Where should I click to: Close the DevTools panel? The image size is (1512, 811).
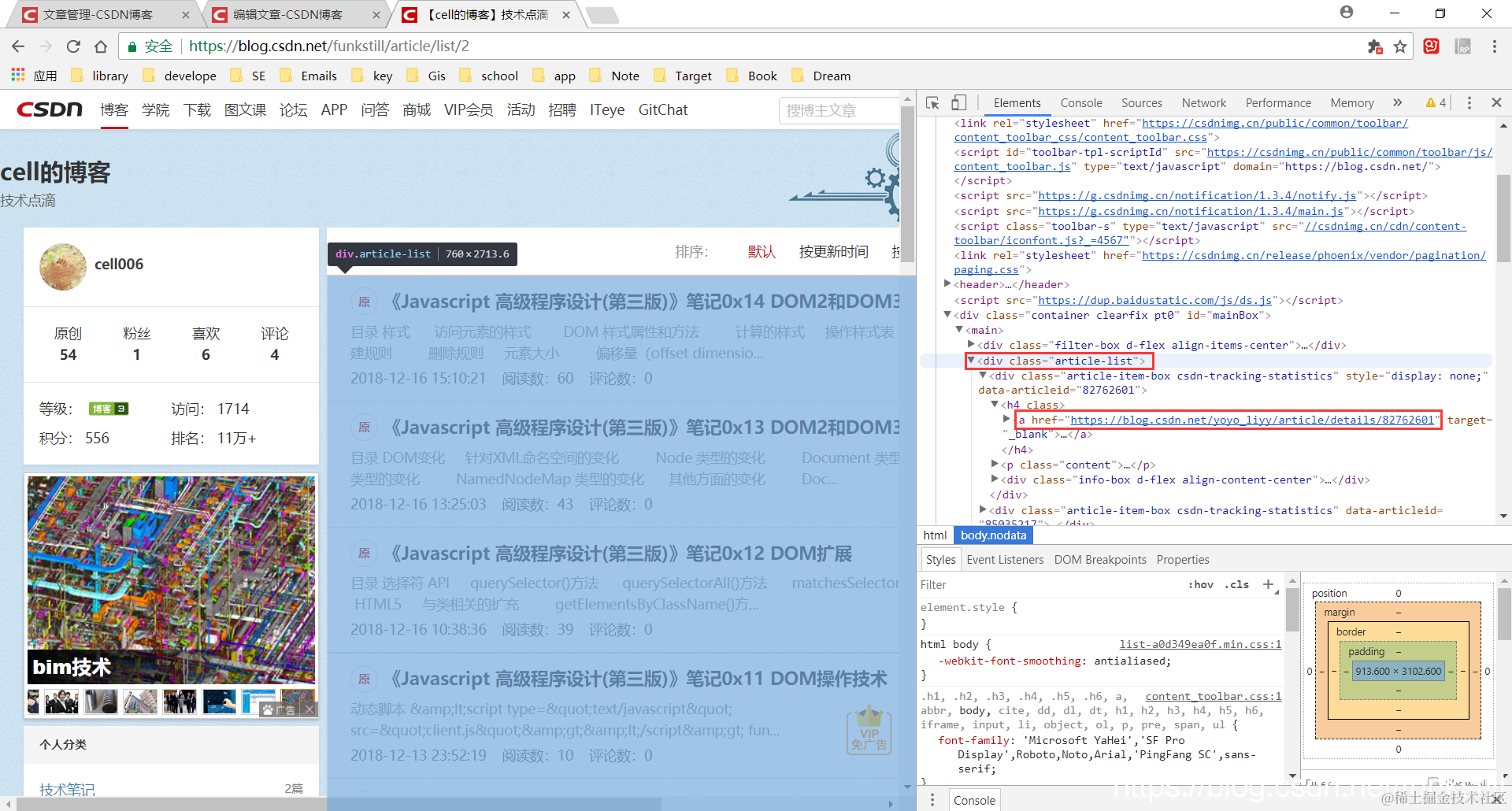coord(1496,103)
